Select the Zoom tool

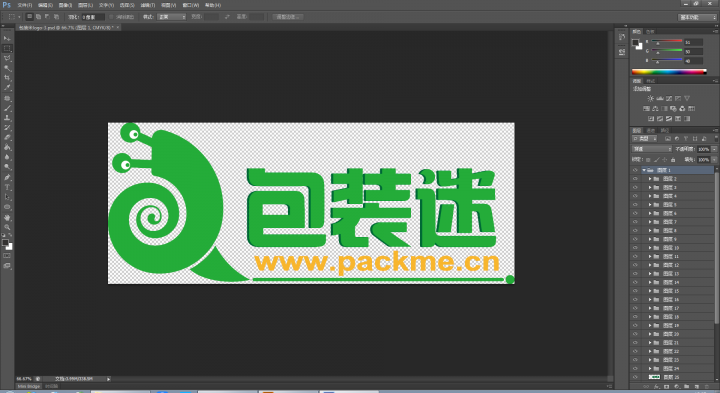(7, 227)
